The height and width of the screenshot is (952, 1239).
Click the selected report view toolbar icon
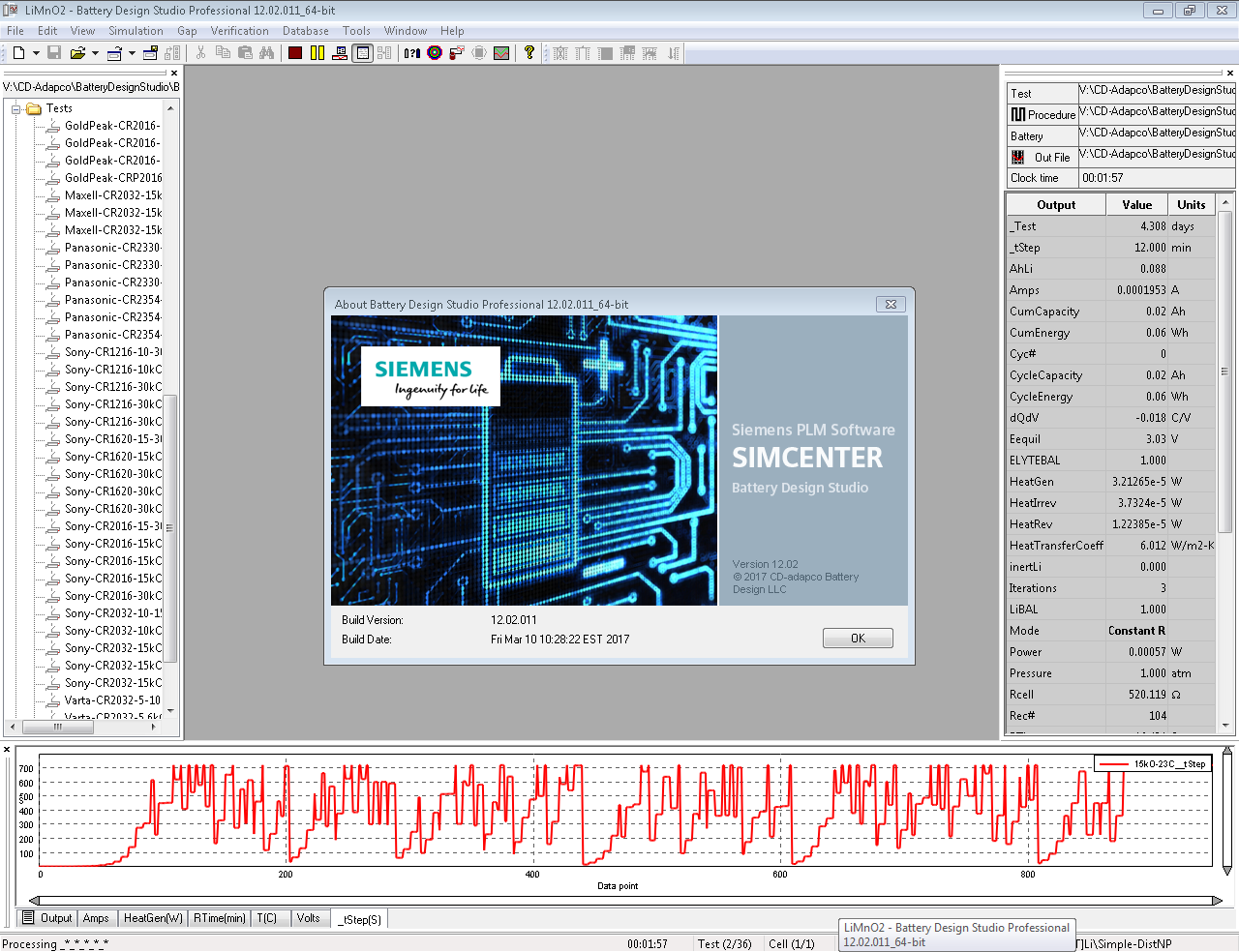(x=362, y=53)
